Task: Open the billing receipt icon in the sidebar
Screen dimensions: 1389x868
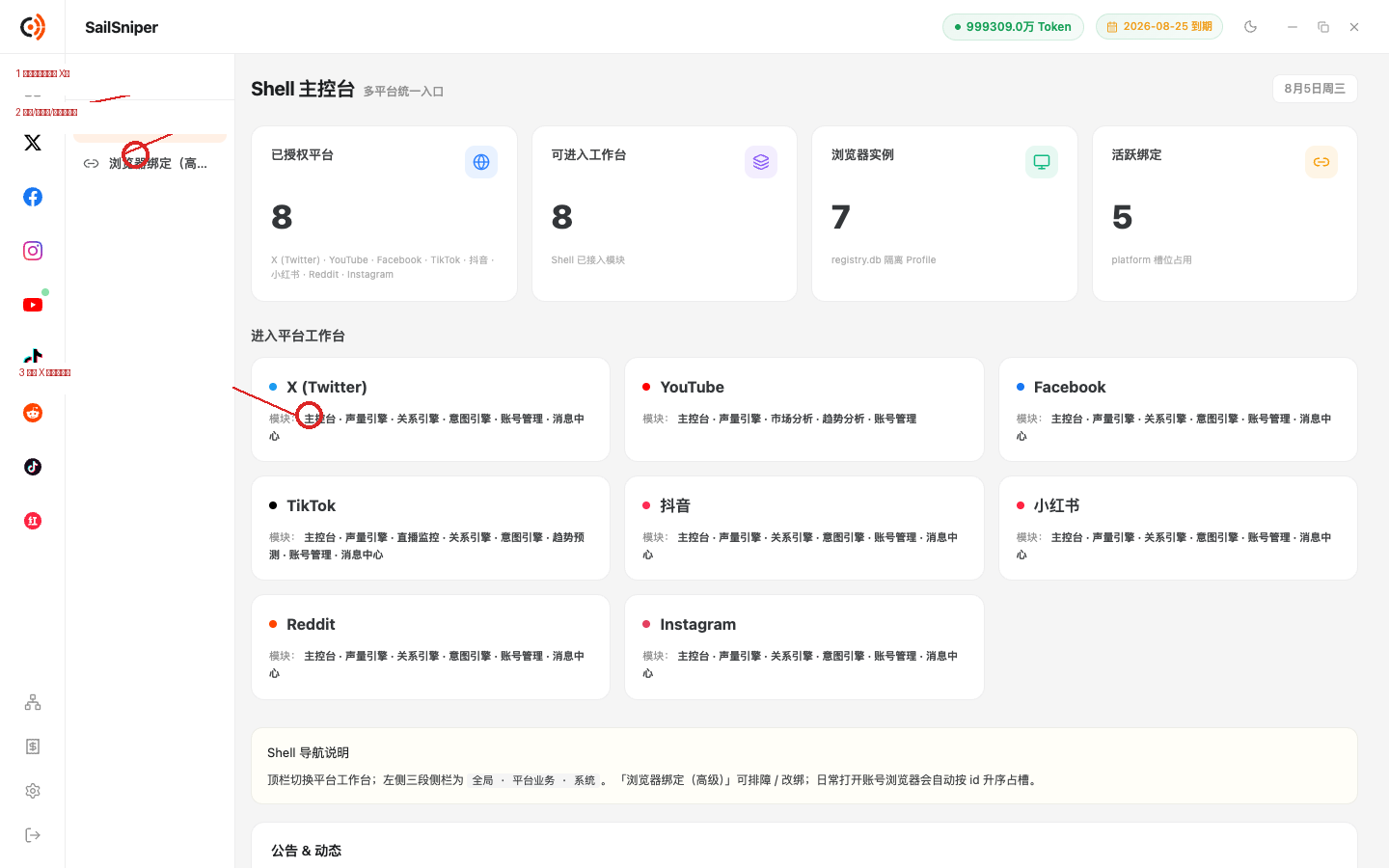Action: coord(33,746)
